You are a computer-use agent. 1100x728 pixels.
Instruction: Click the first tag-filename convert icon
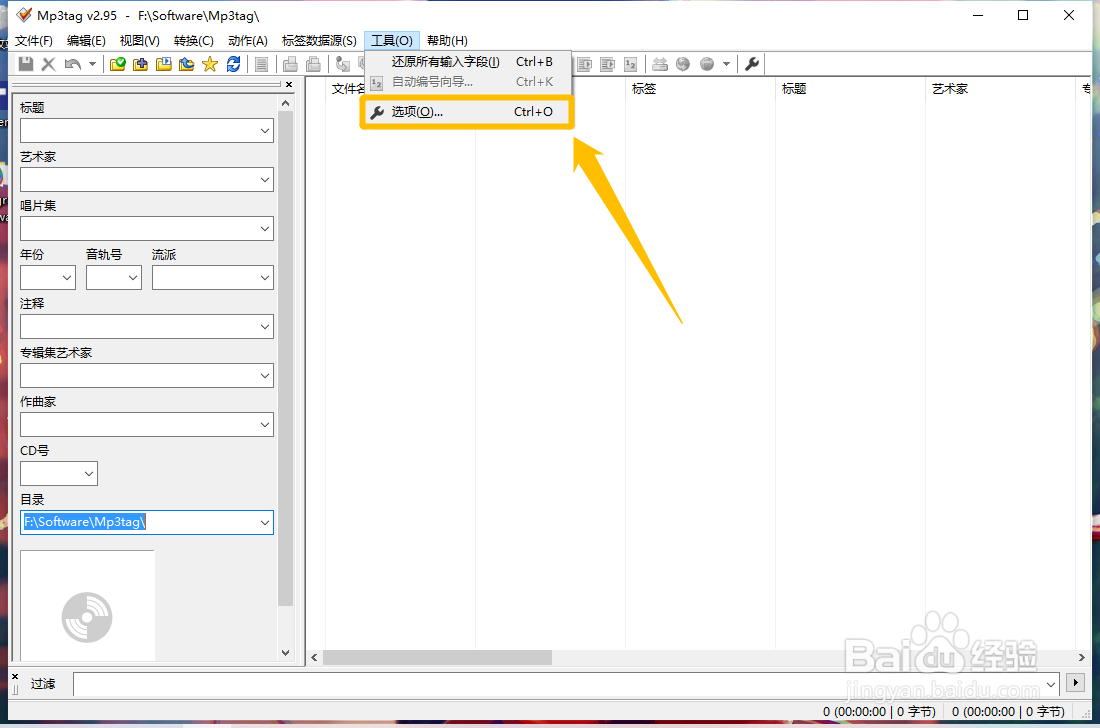[x=584, y=64]
